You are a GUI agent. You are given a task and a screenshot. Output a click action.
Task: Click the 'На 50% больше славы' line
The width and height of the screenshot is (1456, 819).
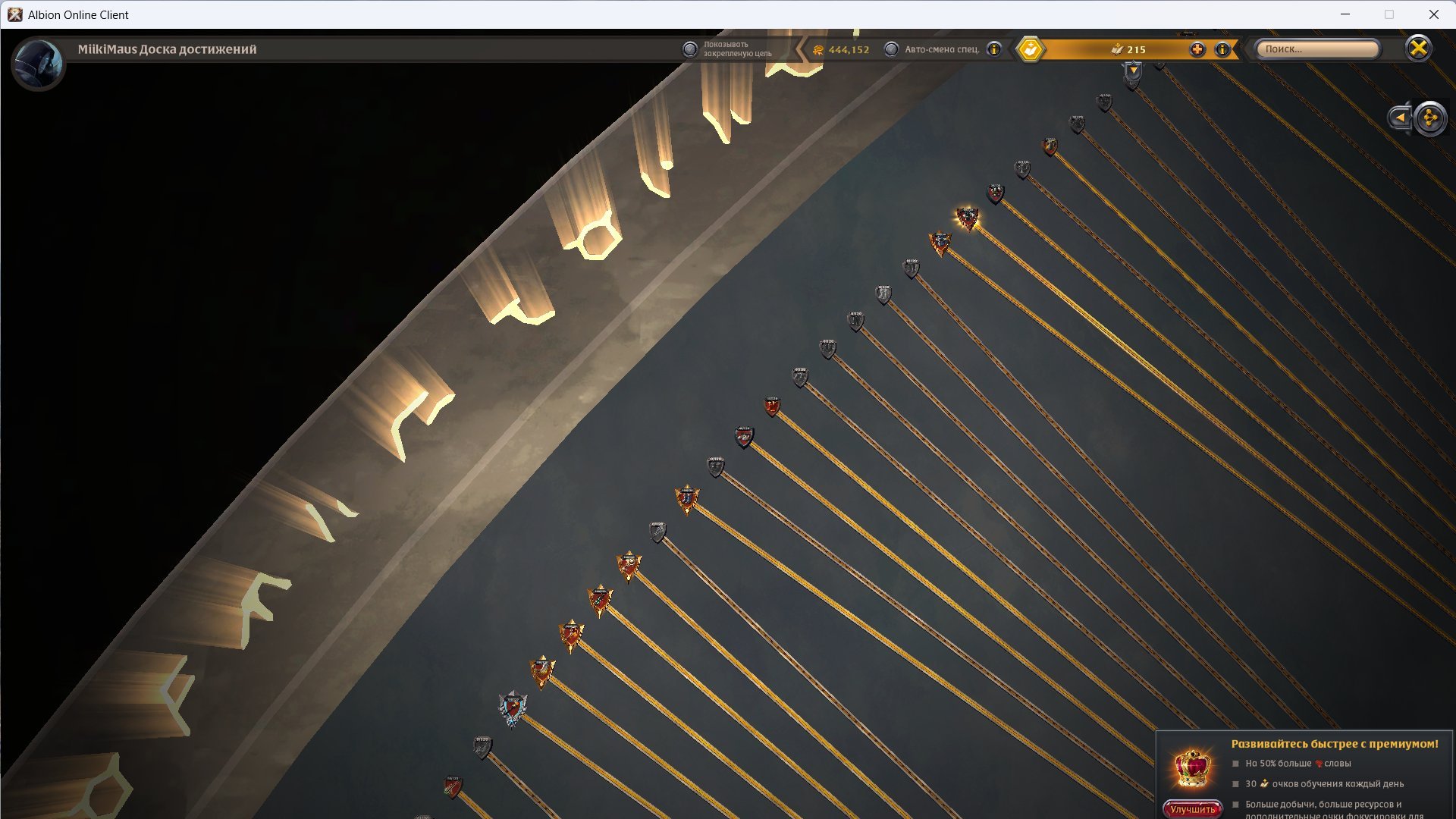[1298, 764]
